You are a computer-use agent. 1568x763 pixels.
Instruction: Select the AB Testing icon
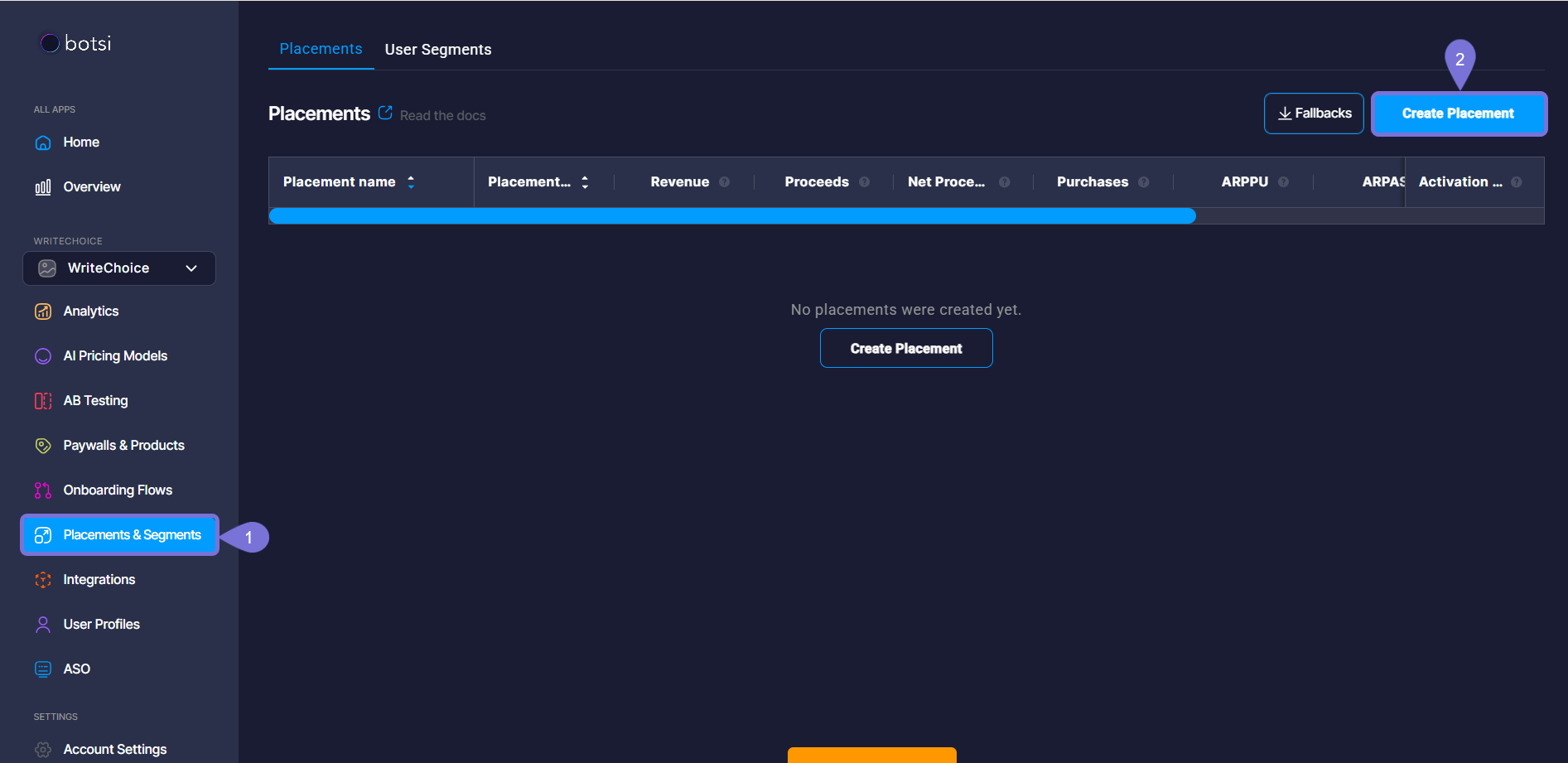[43, 401]
